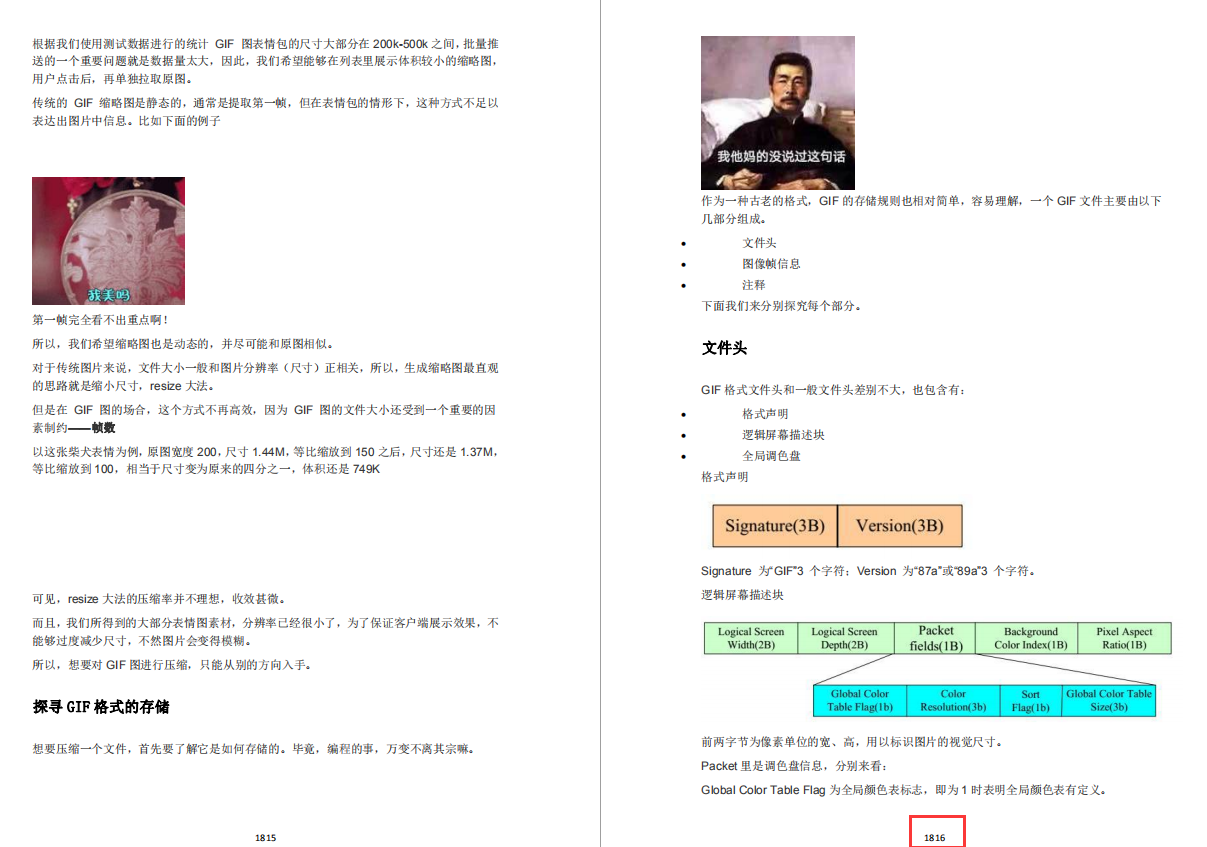Click the Signature(3B) box in diagram
1207x847 pixels.
(x=775, y=525)
